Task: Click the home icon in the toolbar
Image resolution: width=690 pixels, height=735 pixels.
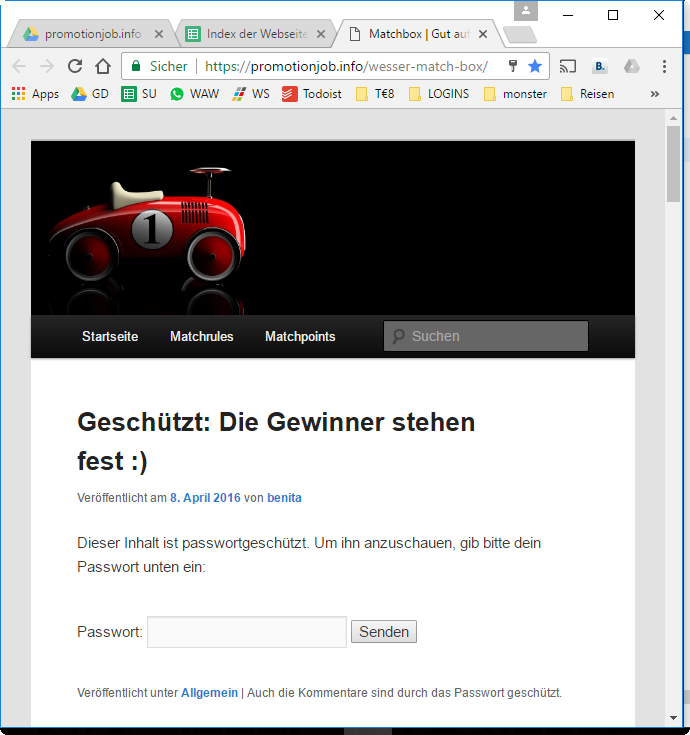Action: [x=103, y=66]
